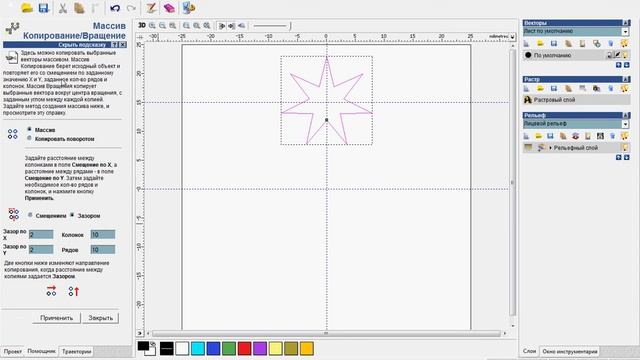This screenshot has width=640, height=360.
Task: Open file with the yellow folder icon
Action: 27,8
